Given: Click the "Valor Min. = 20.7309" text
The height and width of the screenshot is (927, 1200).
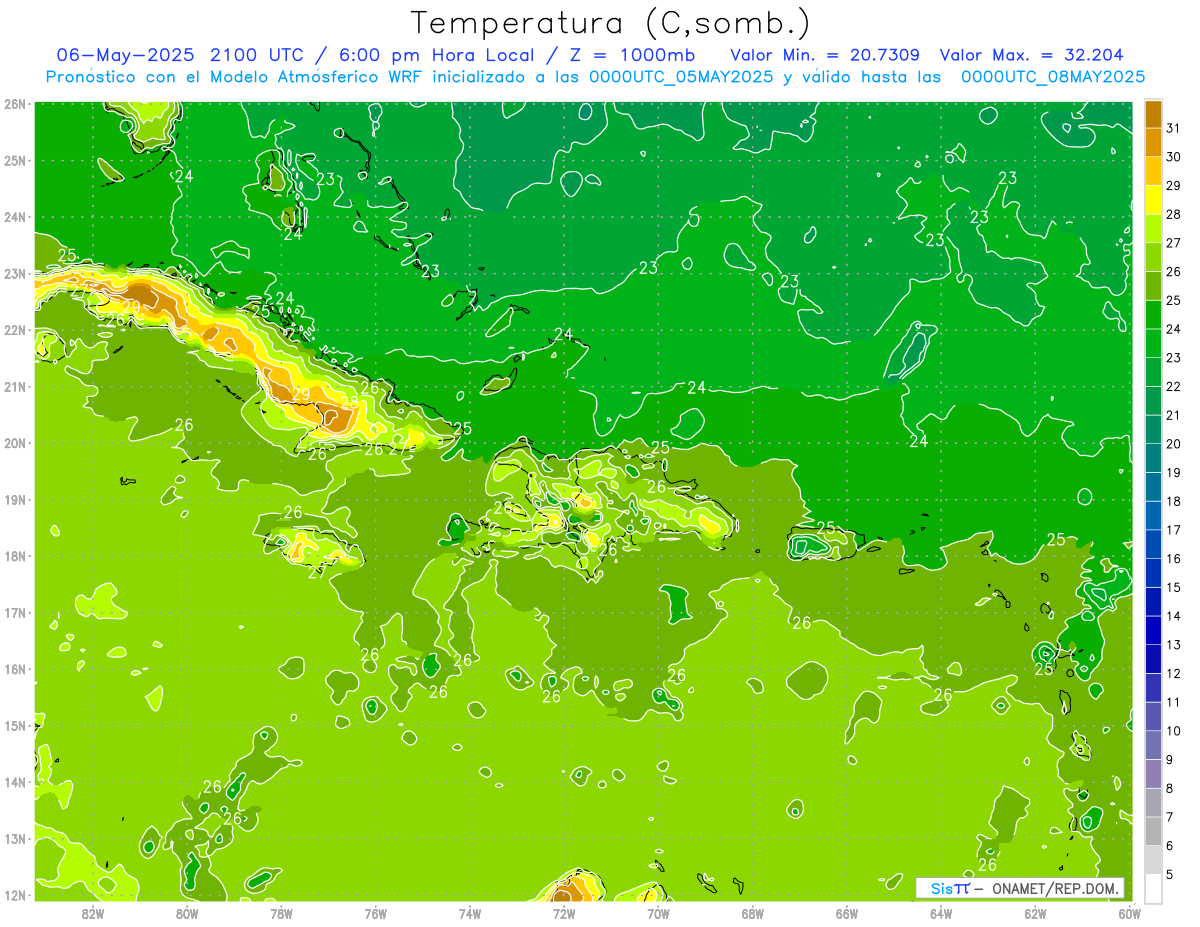Looking at the screenshot, I should tap(825, 54).
